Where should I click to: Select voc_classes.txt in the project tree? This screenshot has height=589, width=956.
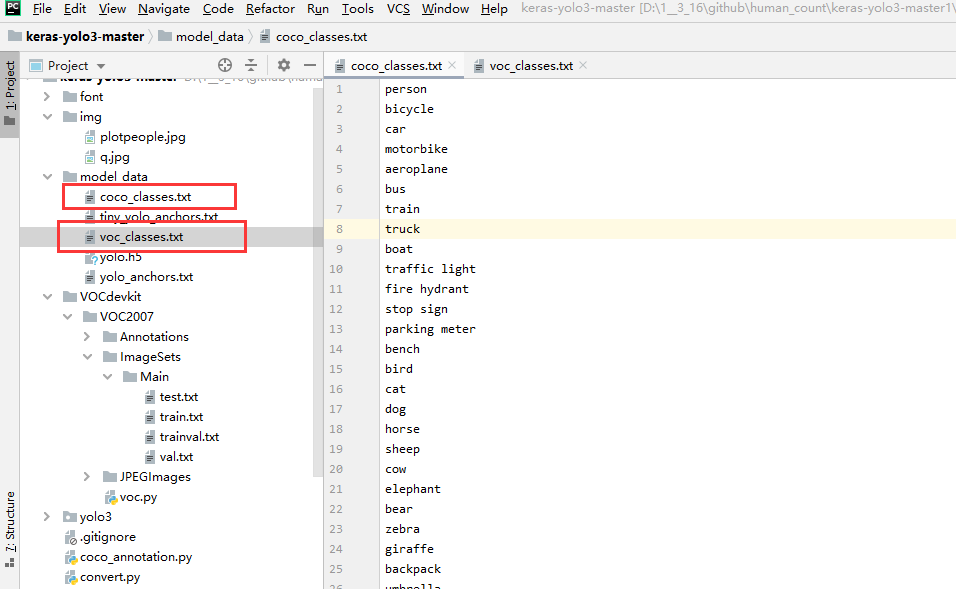coord(141,237)
